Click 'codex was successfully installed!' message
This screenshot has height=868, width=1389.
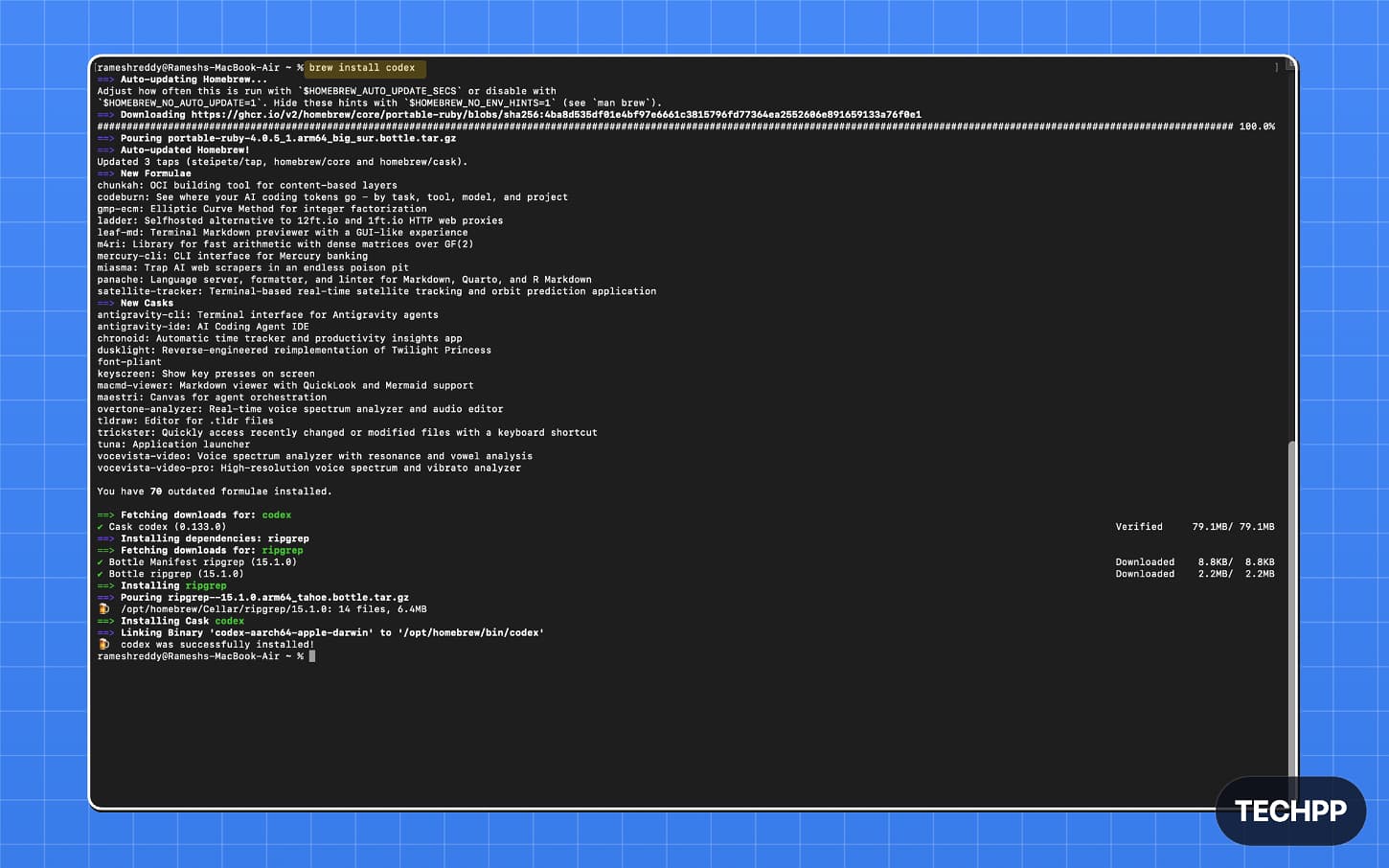tap(217, 645)
